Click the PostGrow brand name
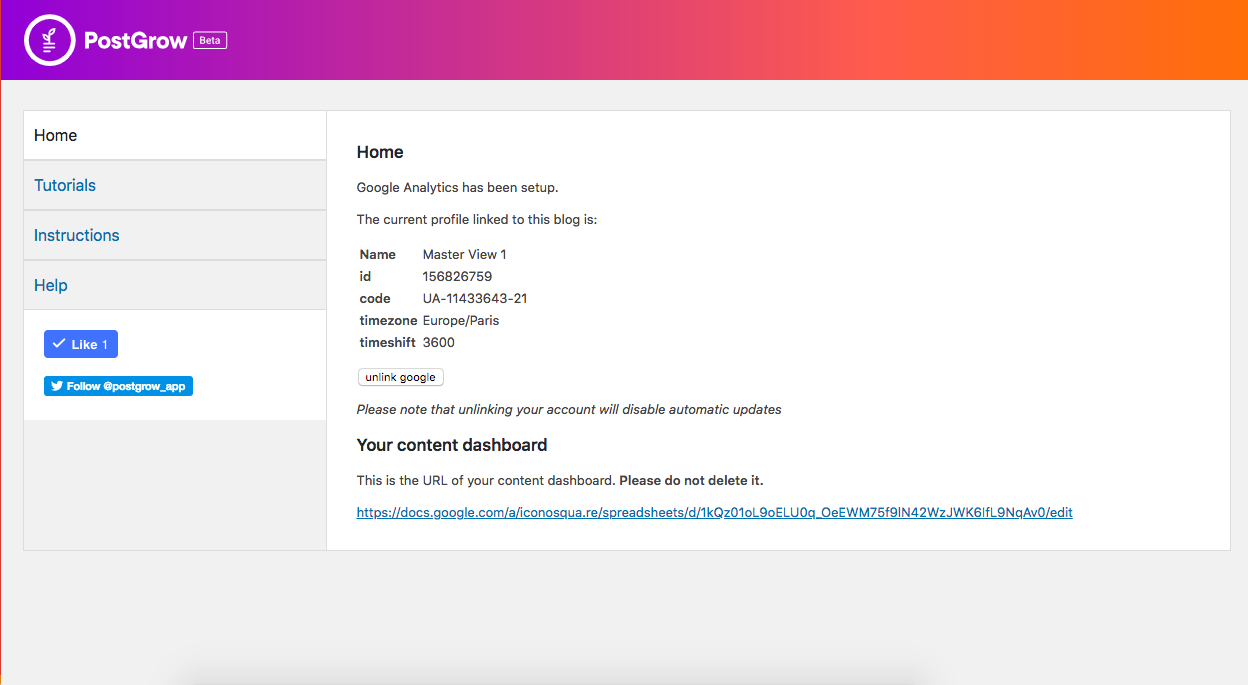This screenshot has width=1248, height=685. [136, 41]
